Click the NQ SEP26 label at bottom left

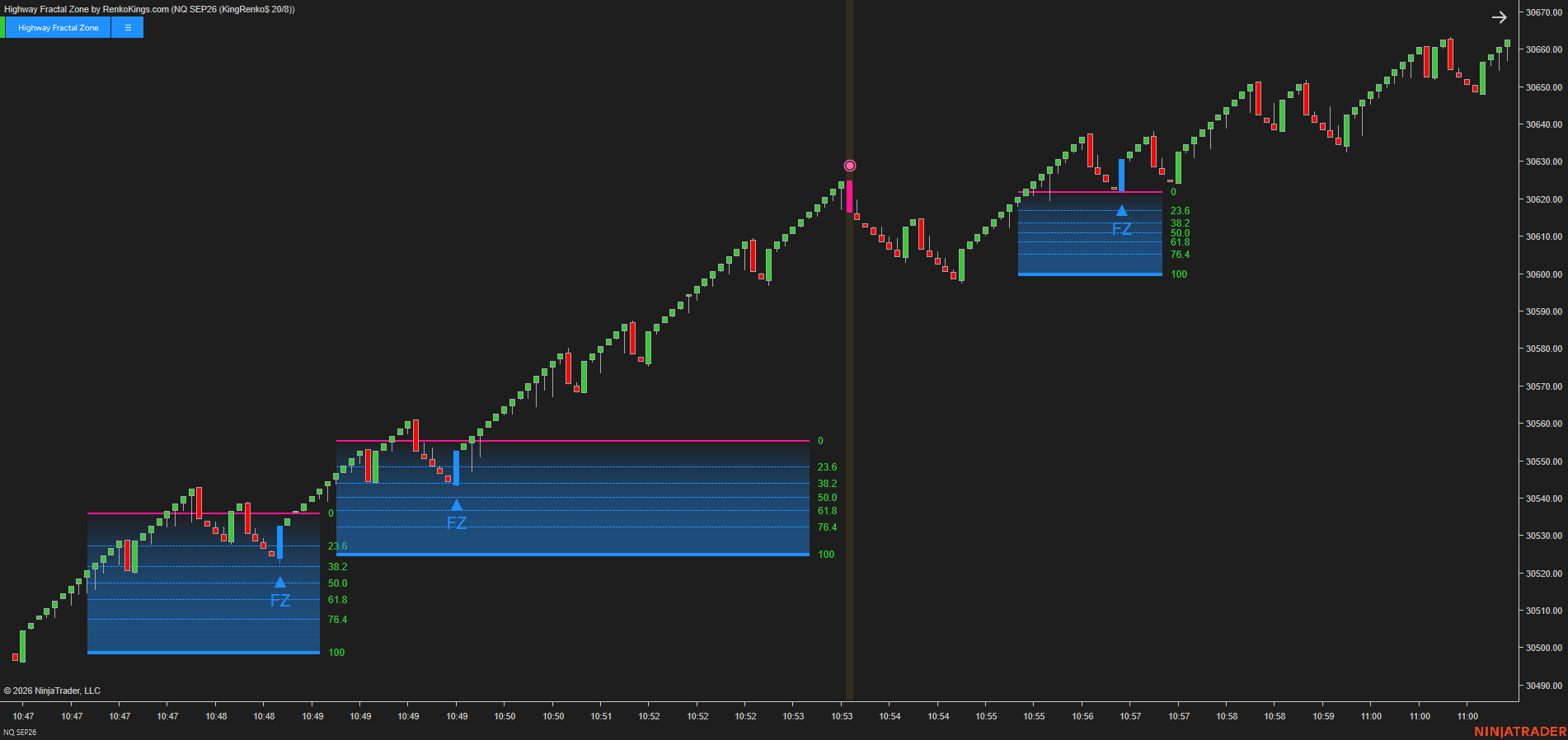[20, 733]
